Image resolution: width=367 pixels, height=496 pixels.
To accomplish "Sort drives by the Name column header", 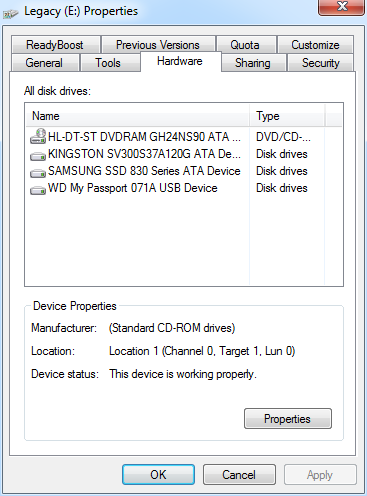I will click(x=138, y=116).
